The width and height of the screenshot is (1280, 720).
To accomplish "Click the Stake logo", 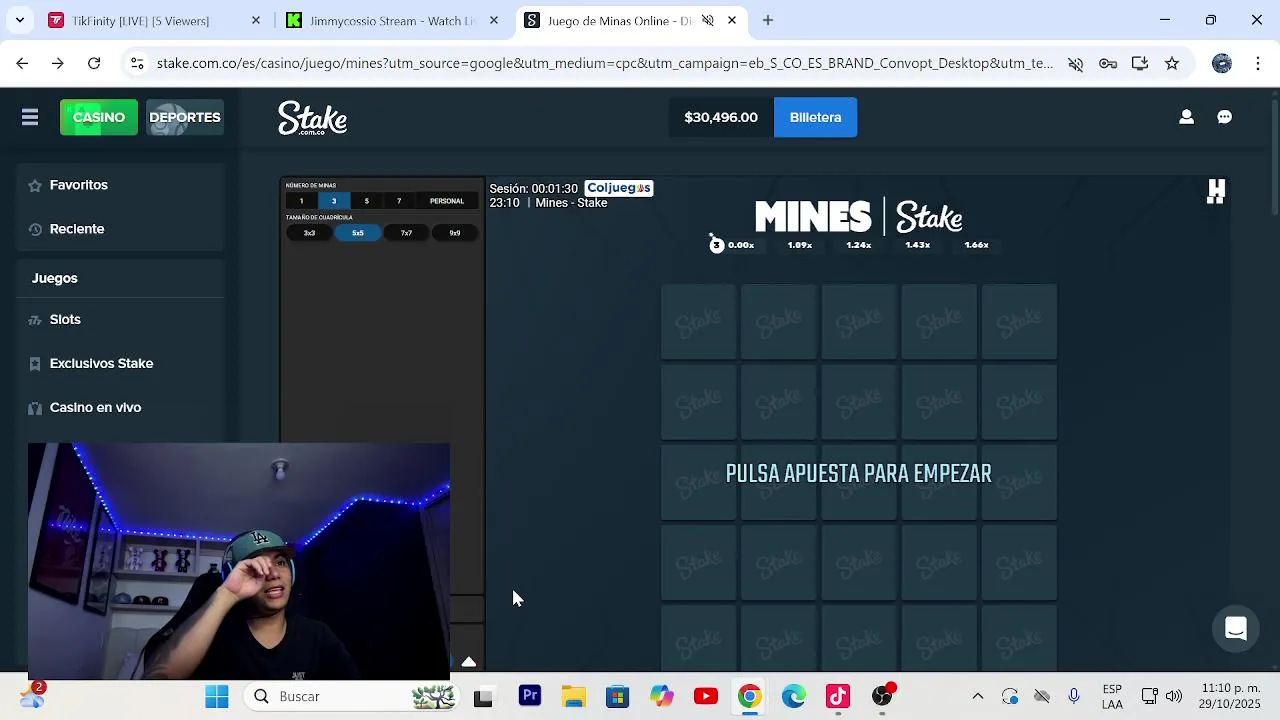I will pos(313,118).
